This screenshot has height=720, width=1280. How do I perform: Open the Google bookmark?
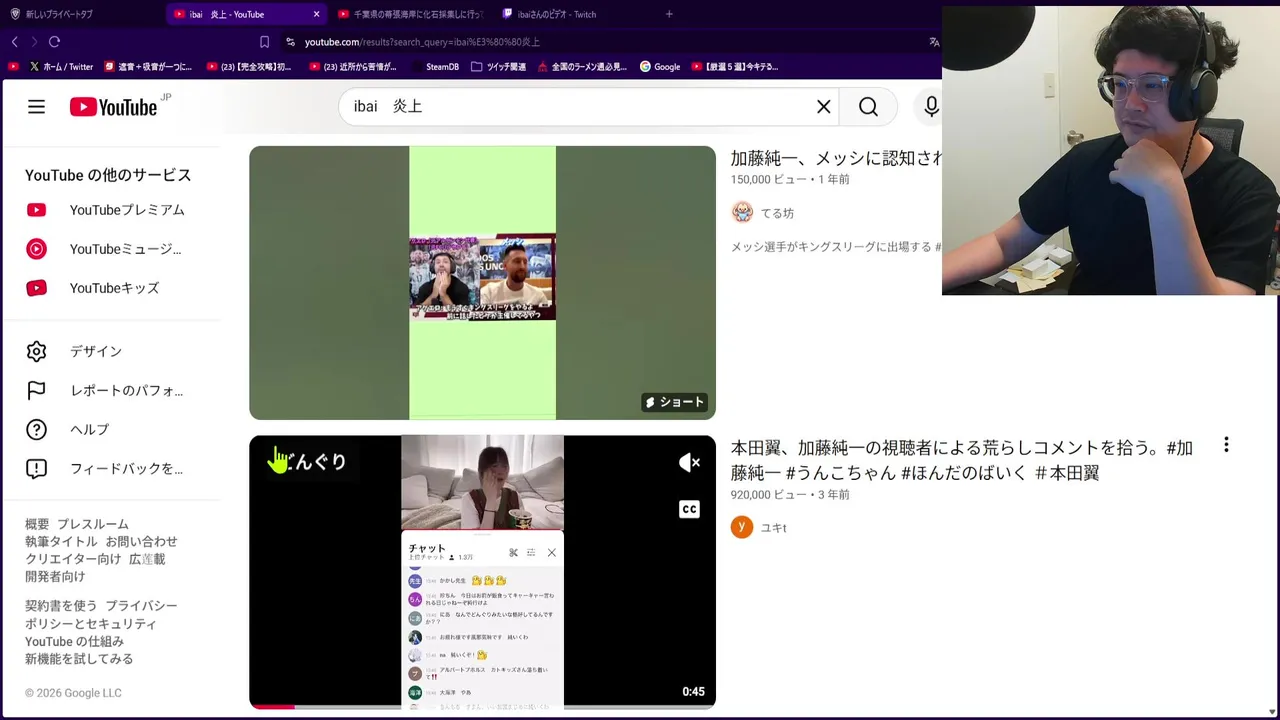pyautogui.click(x=660, y=67)
